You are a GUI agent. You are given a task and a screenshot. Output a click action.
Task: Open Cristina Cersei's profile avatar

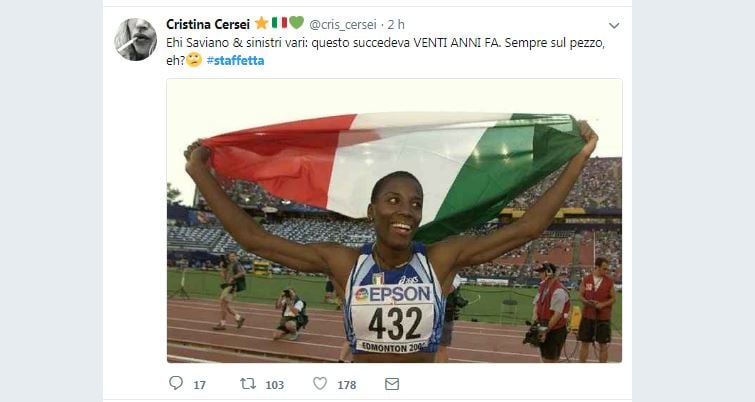pos(135,39)
